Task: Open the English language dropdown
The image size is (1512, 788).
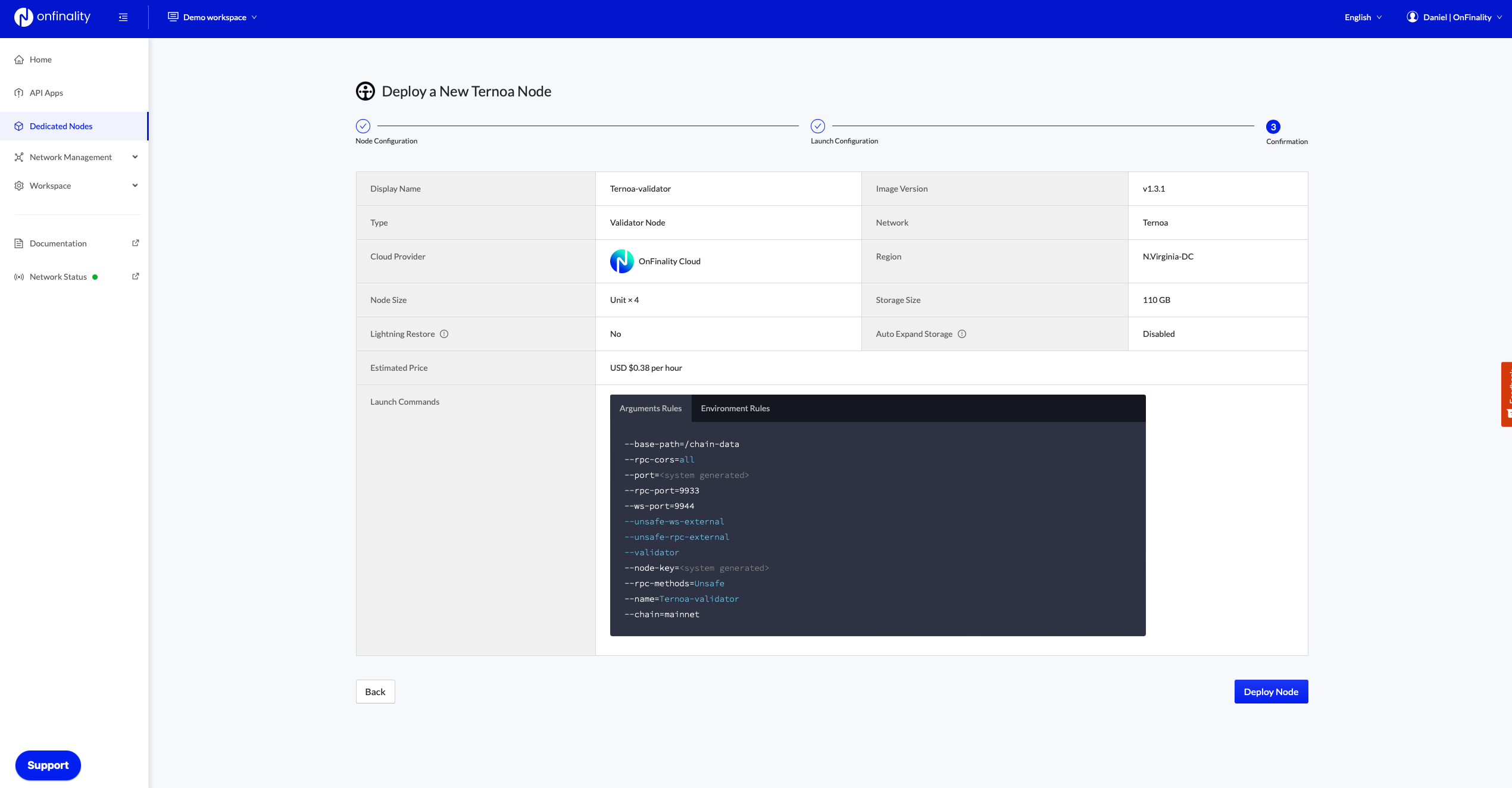Action: click(x=1363, y=17)
